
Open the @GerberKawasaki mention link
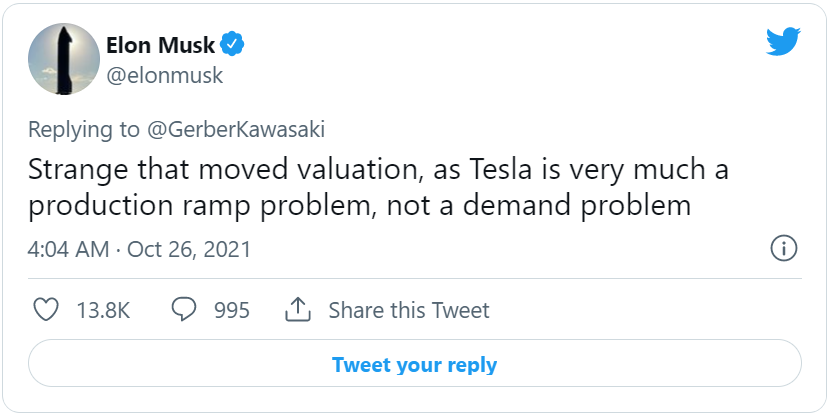coord(236,130)
